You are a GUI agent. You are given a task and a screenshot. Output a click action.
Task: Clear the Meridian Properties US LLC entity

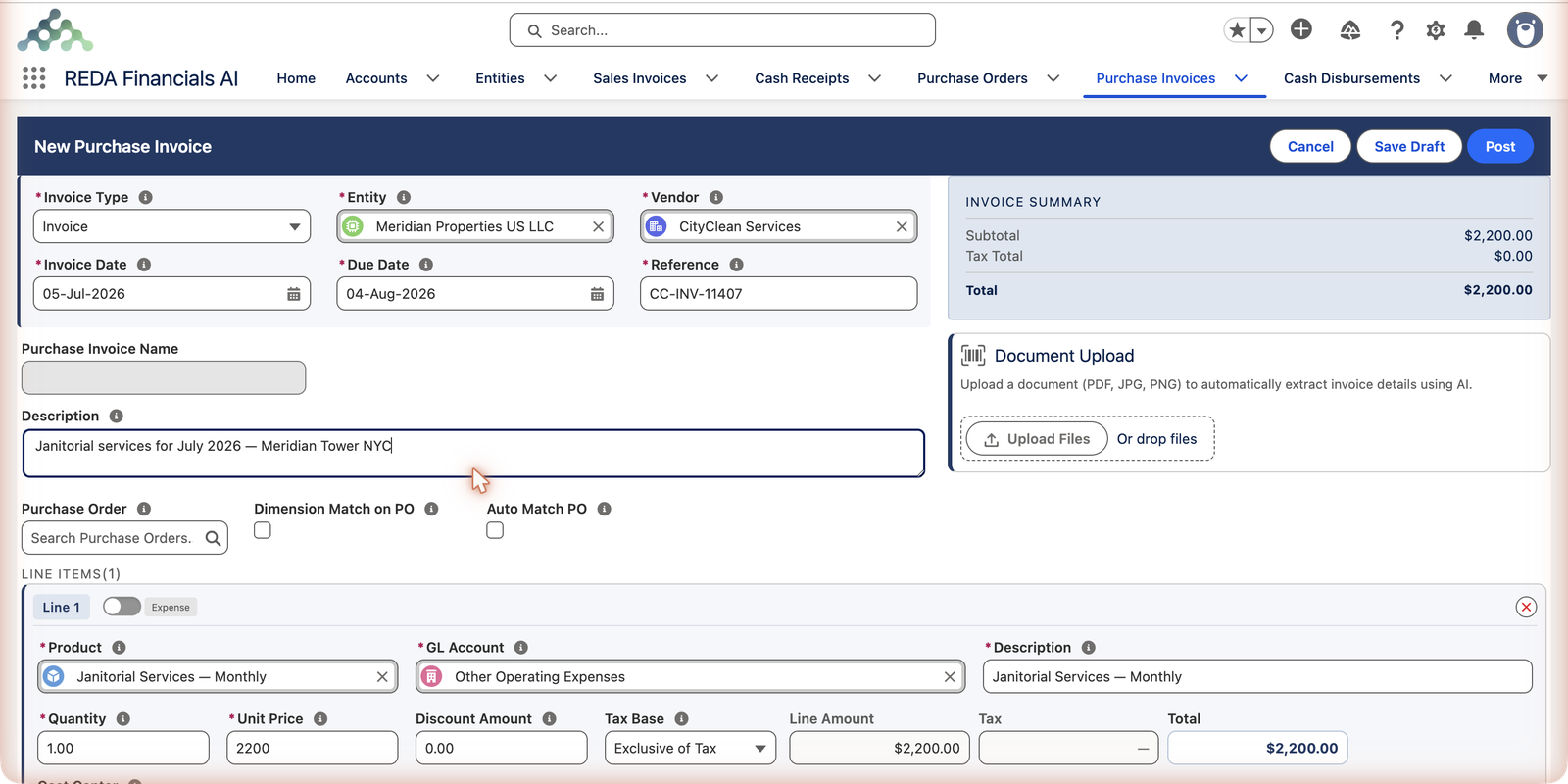[598, 226]
